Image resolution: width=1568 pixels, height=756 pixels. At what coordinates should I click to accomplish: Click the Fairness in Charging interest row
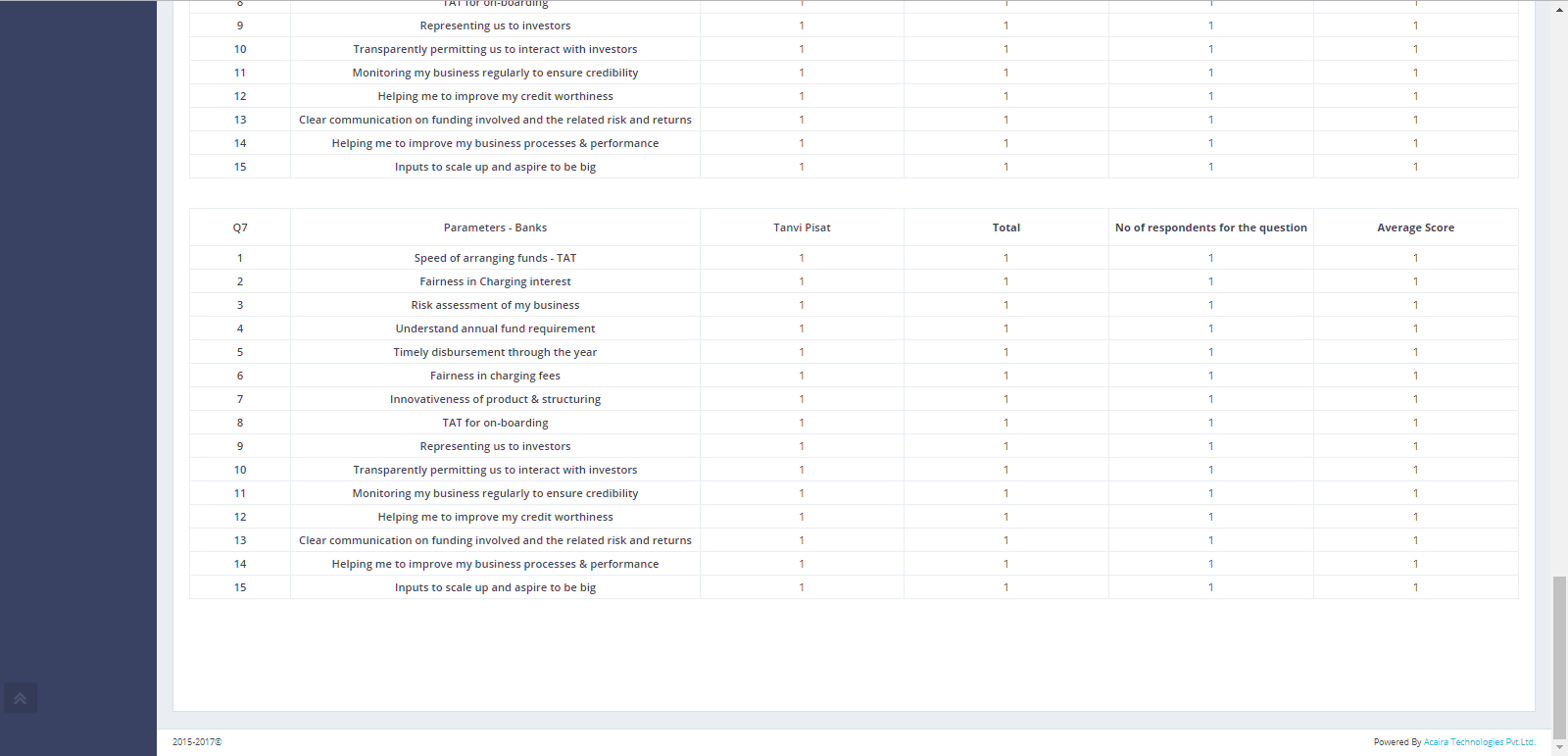(x=495, y=281)
